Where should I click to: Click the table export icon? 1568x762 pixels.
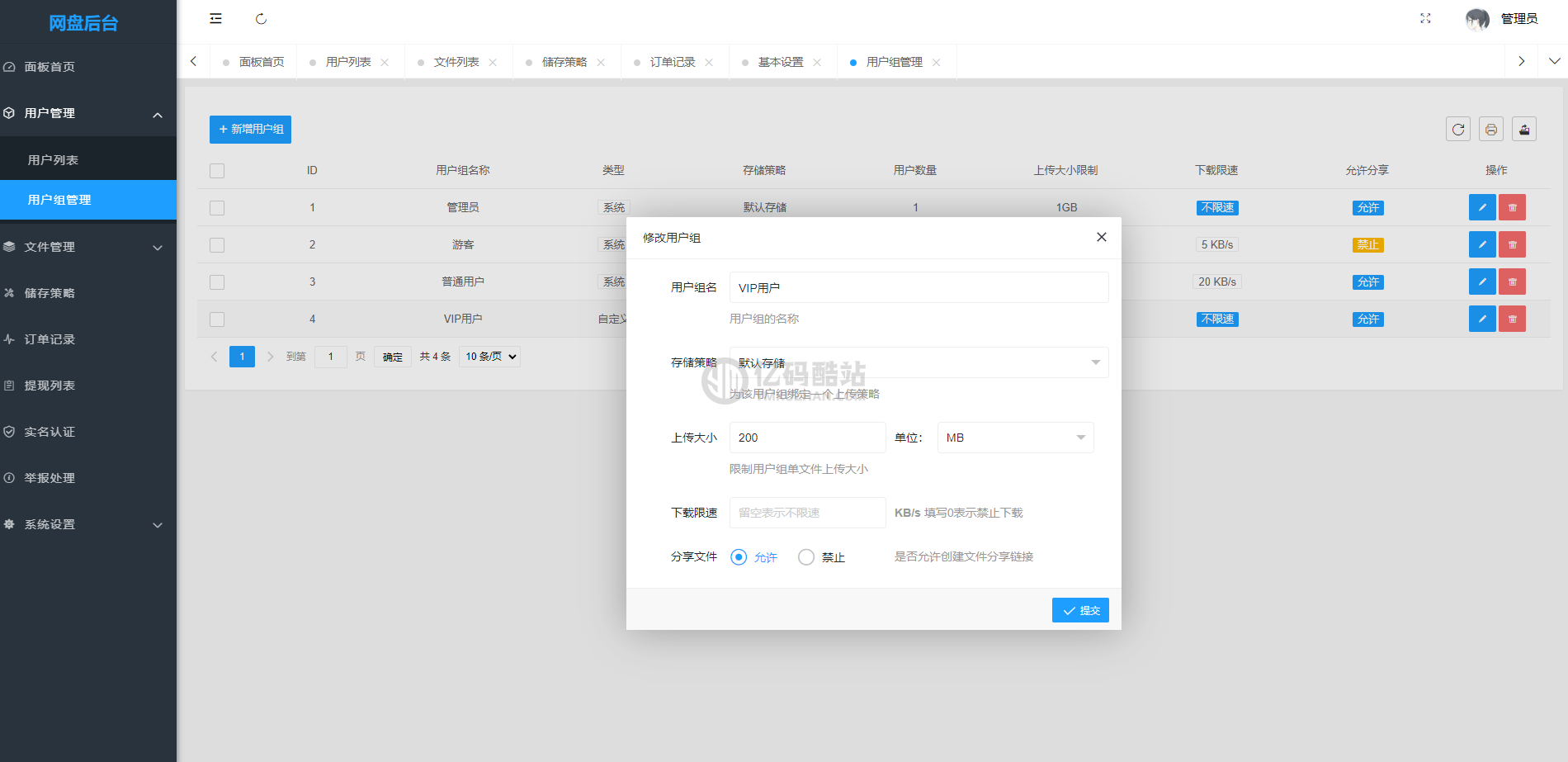1524,129
